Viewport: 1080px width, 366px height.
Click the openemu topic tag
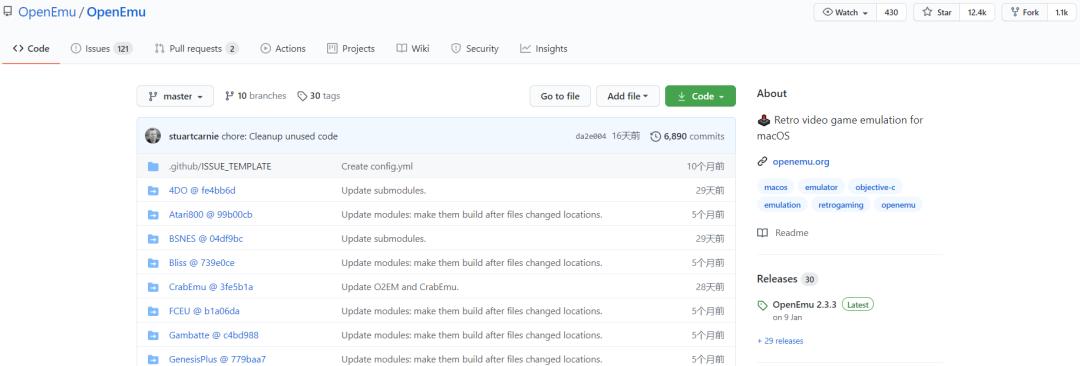(x=898, y=205)
